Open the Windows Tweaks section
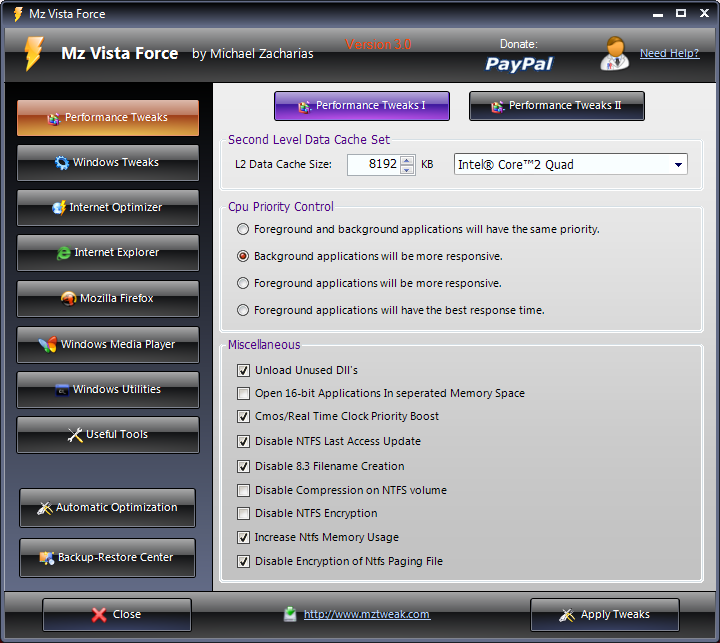The height and width of the screenshot is (643, 720). click(108, 163)
